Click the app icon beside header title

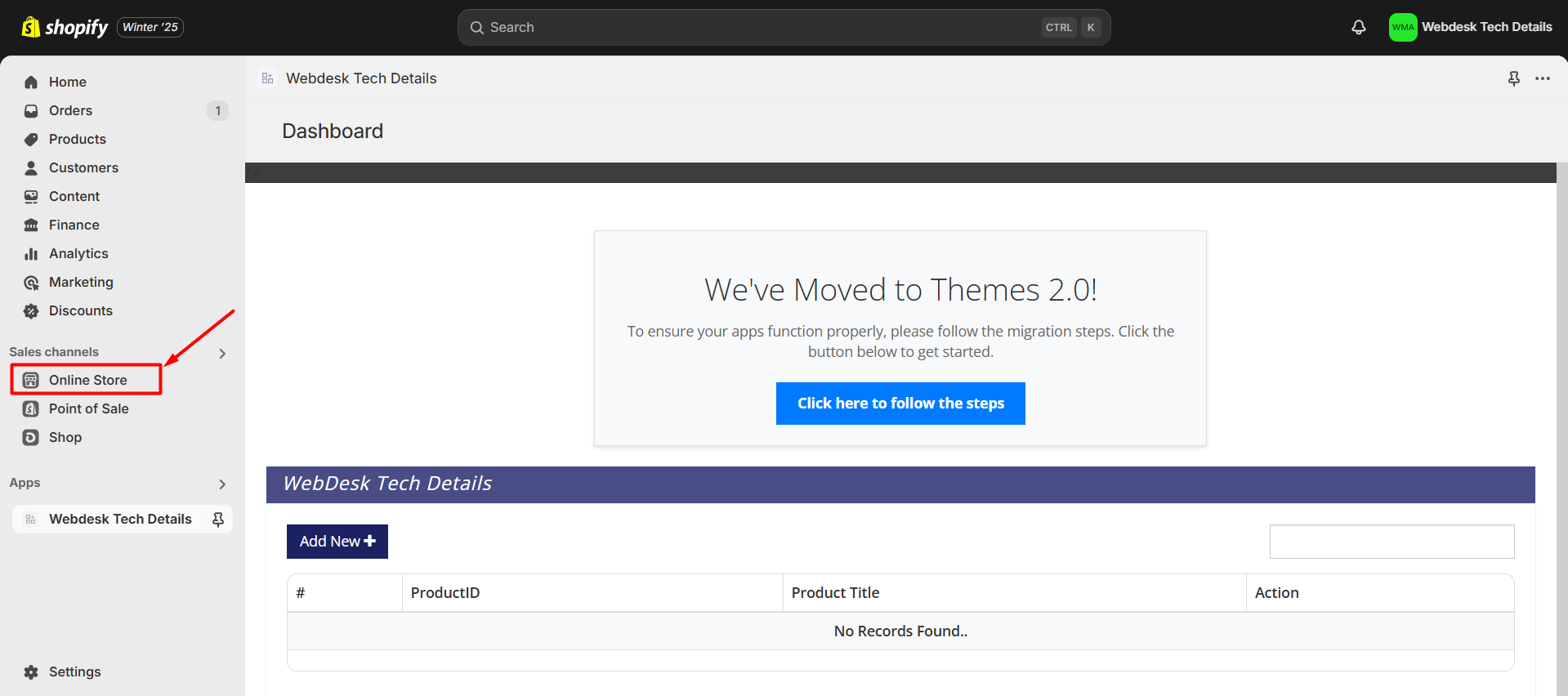pyautogui.click(x=267, y=78)
